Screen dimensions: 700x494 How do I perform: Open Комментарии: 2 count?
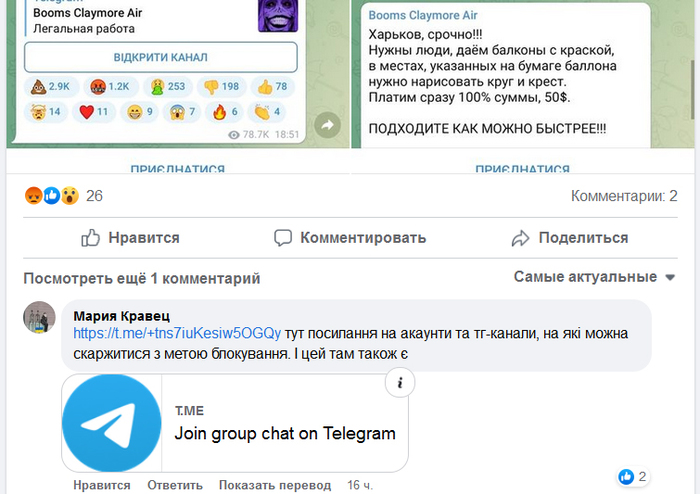(x=624, y=196)
